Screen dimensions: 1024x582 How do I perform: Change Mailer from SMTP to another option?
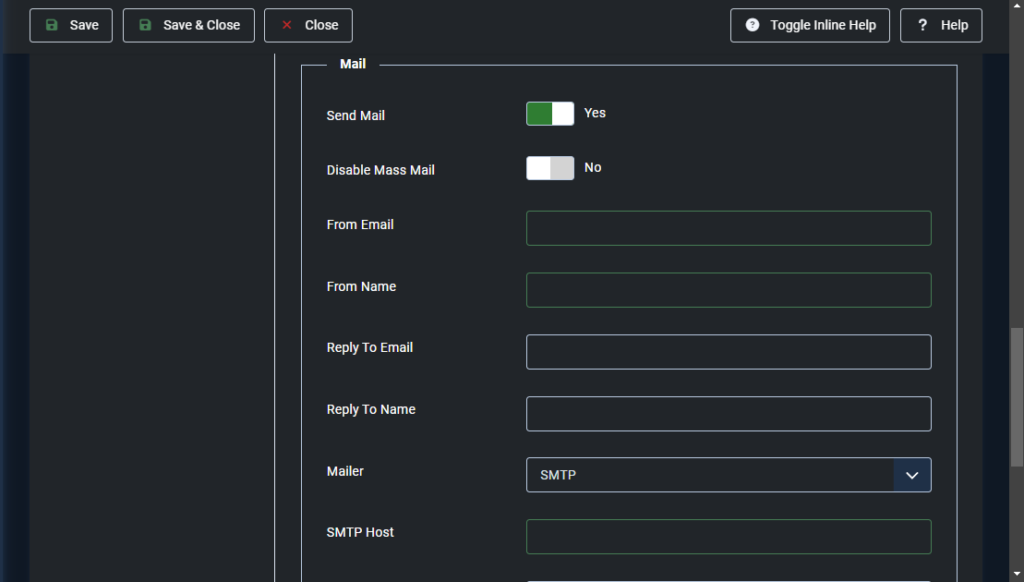click(x=728, y=475)
